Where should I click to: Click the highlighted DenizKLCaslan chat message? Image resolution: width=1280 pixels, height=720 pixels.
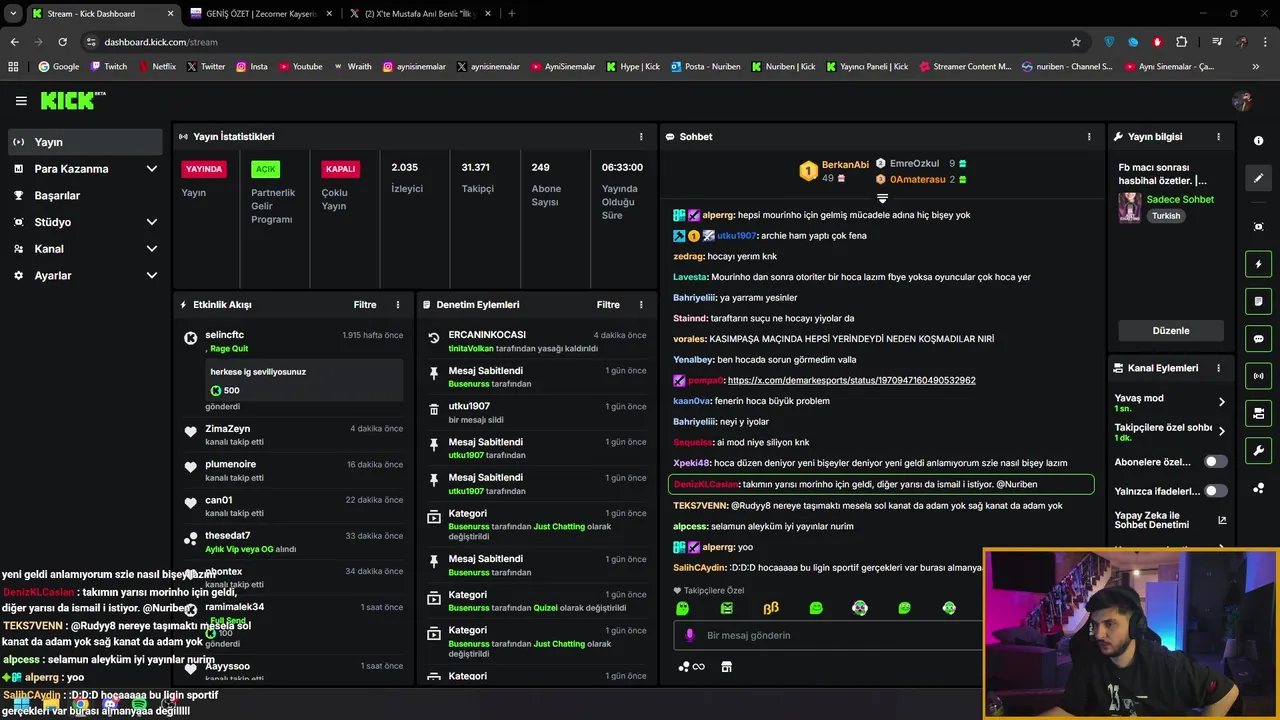click(x=881, y=484)
